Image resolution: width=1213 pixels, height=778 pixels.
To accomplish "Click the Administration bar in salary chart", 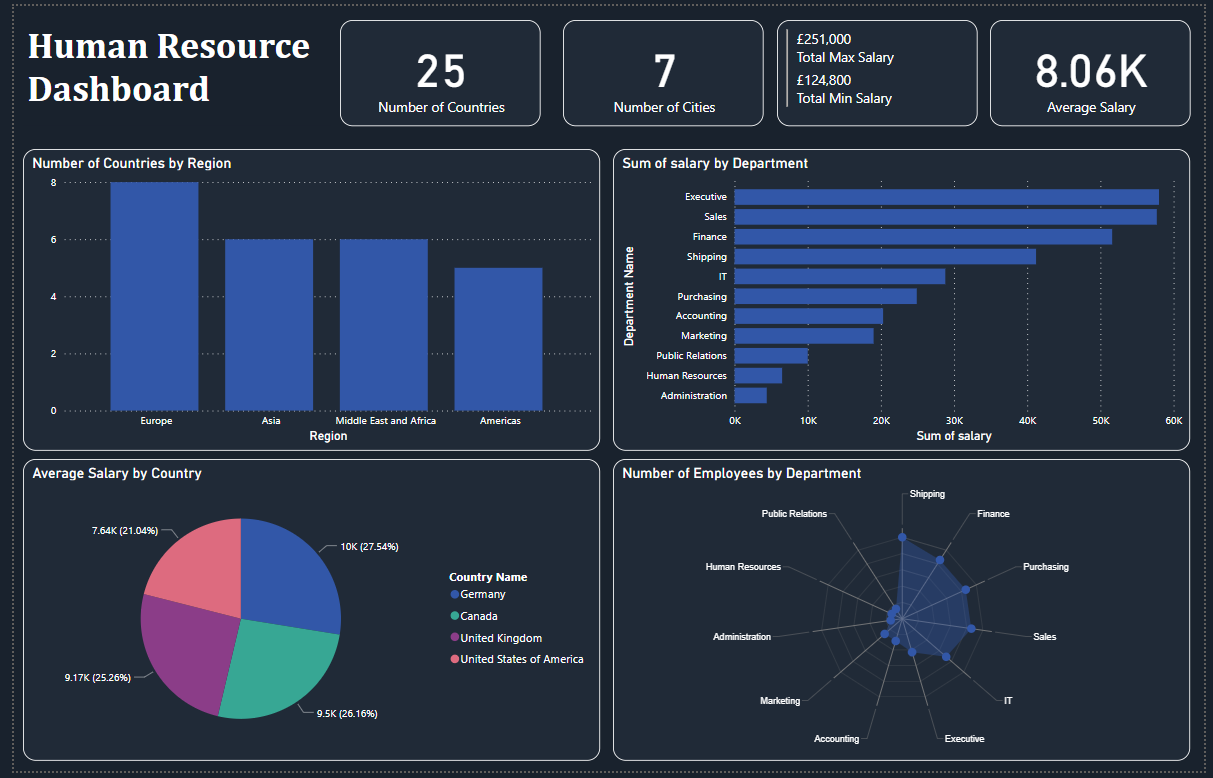I will pyautogui.click(x=751, y=396).
